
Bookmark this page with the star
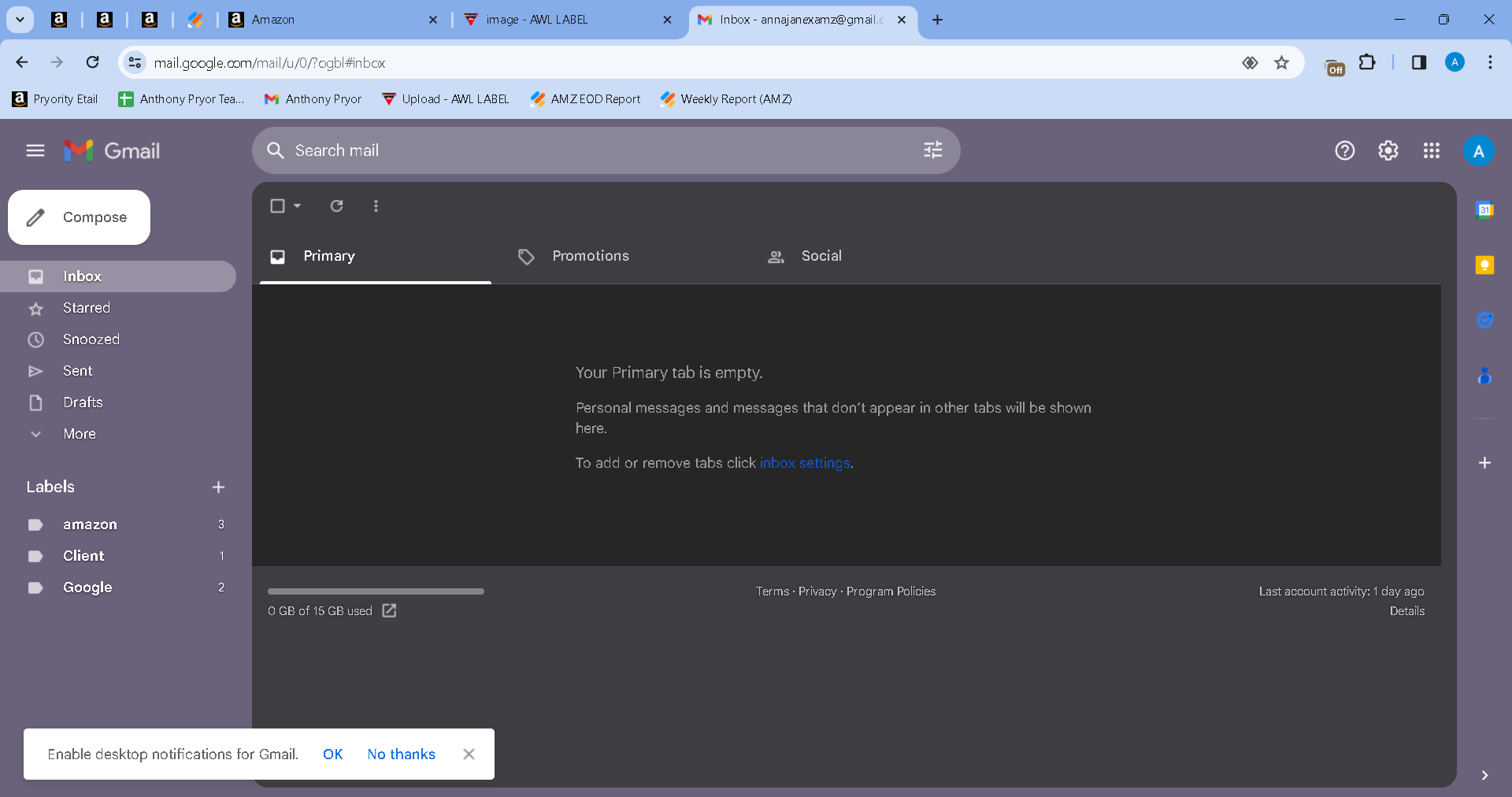coord(1281,62)
